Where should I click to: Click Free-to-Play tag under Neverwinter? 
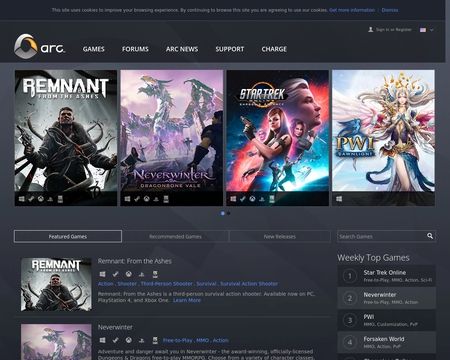pos(177,340)
